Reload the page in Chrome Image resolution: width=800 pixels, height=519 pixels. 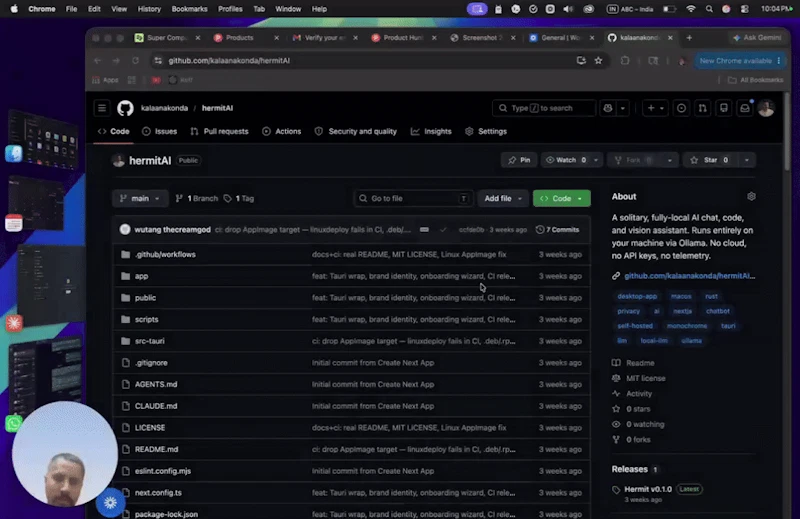point(135,61)
